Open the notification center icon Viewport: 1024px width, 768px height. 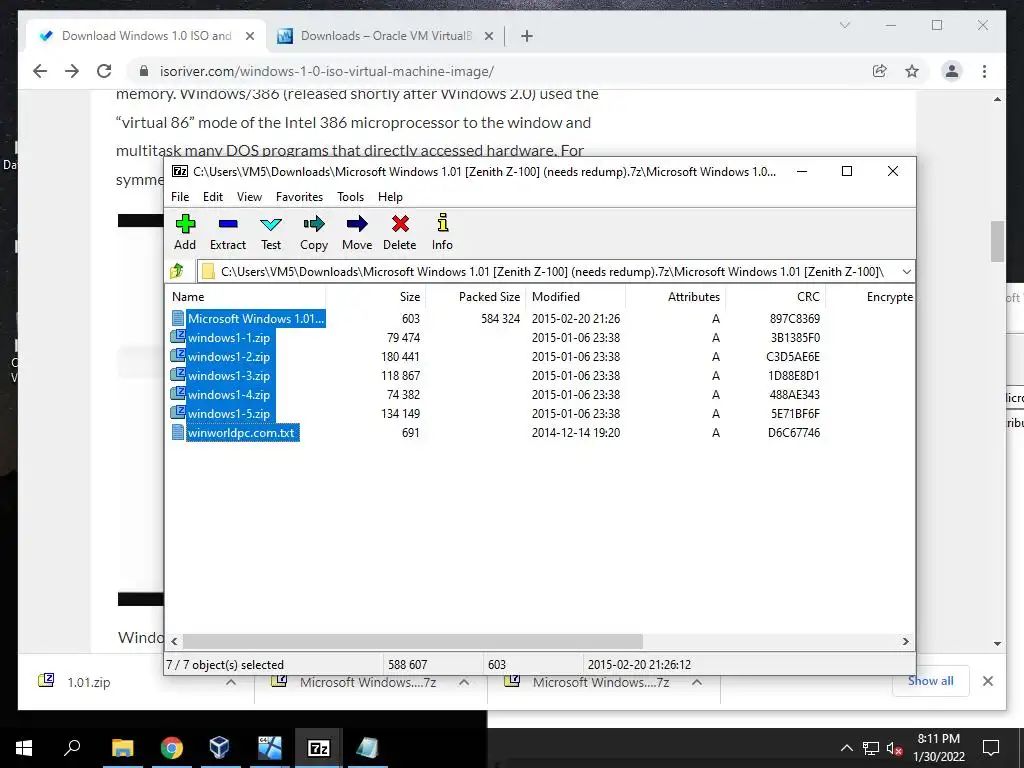coord(991,748)
